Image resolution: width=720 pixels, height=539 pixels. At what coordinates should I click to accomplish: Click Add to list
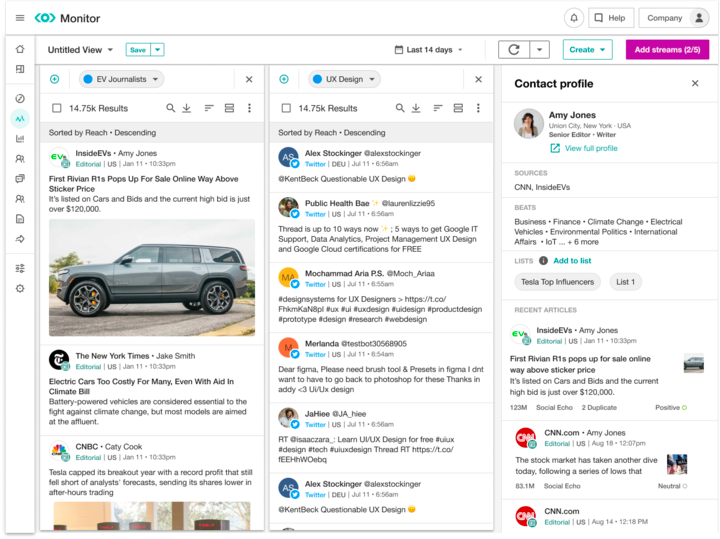tap(572, 261)
